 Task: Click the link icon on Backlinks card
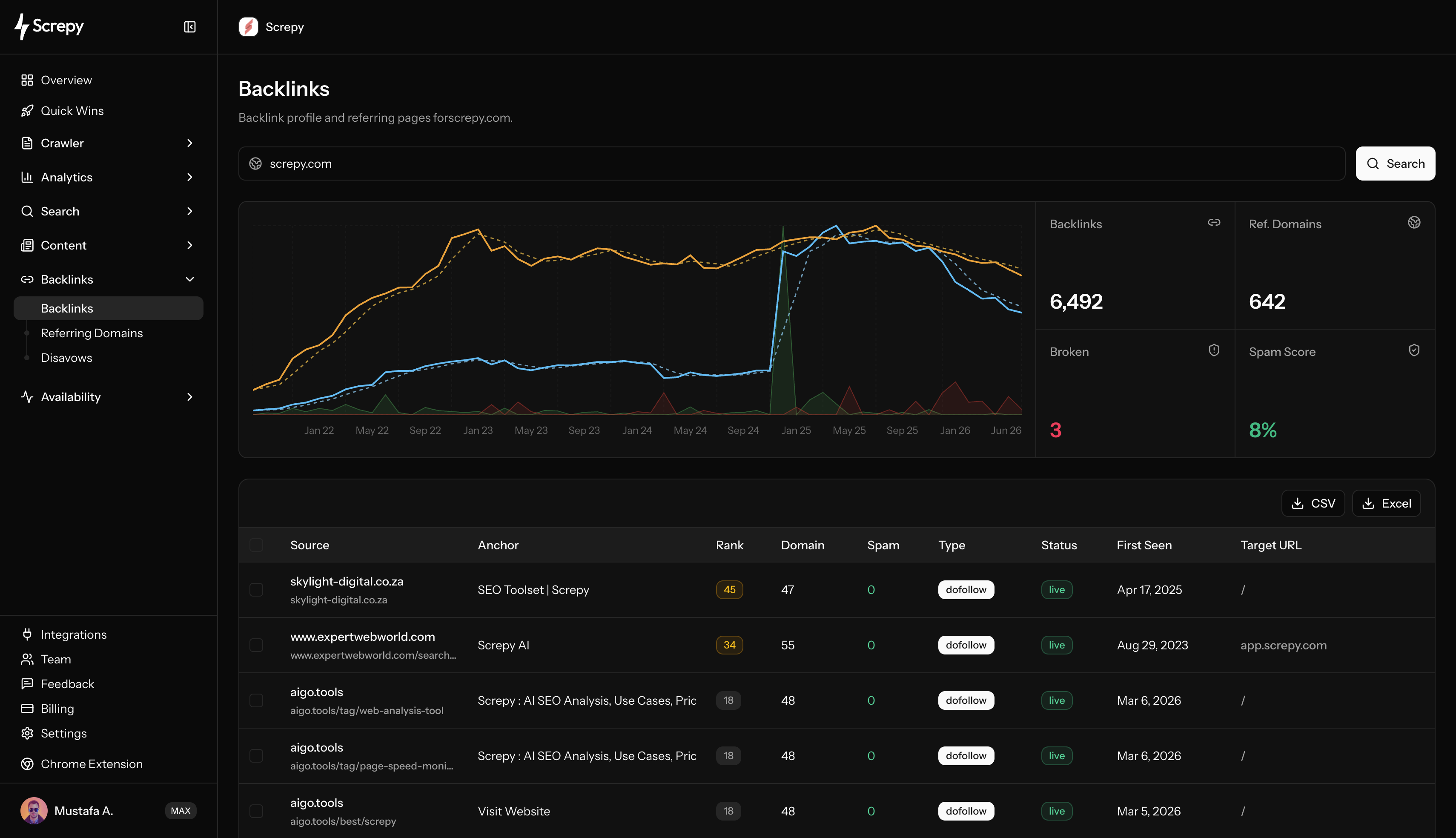(x=1214, y=222)
